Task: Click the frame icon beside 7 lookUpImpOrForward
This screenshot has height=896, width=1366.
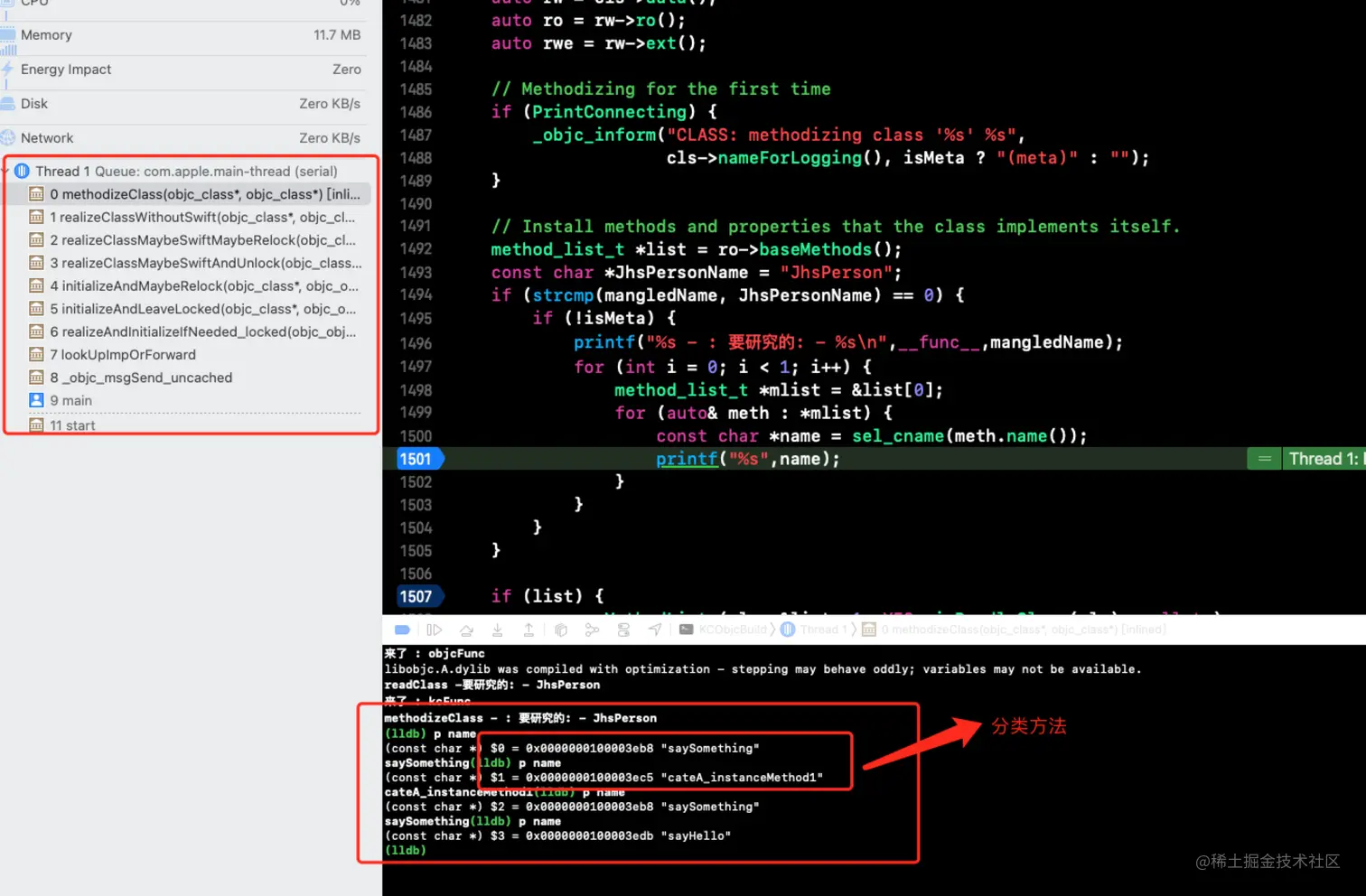Action: tap(36, 355)
